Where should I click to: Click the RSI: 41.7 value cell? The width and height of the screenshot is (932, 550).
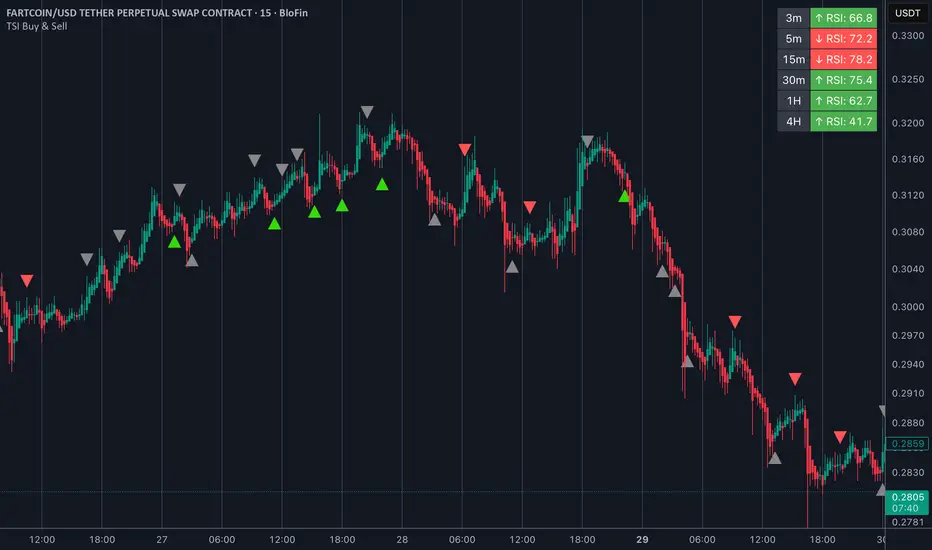point(843,121)
